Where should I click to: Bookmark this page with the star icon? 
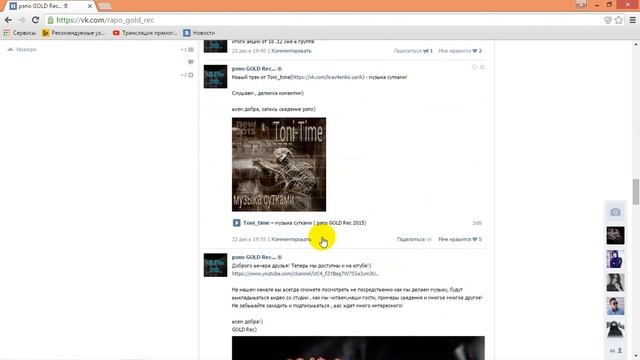pyautogui.click(x=619, y=20)
